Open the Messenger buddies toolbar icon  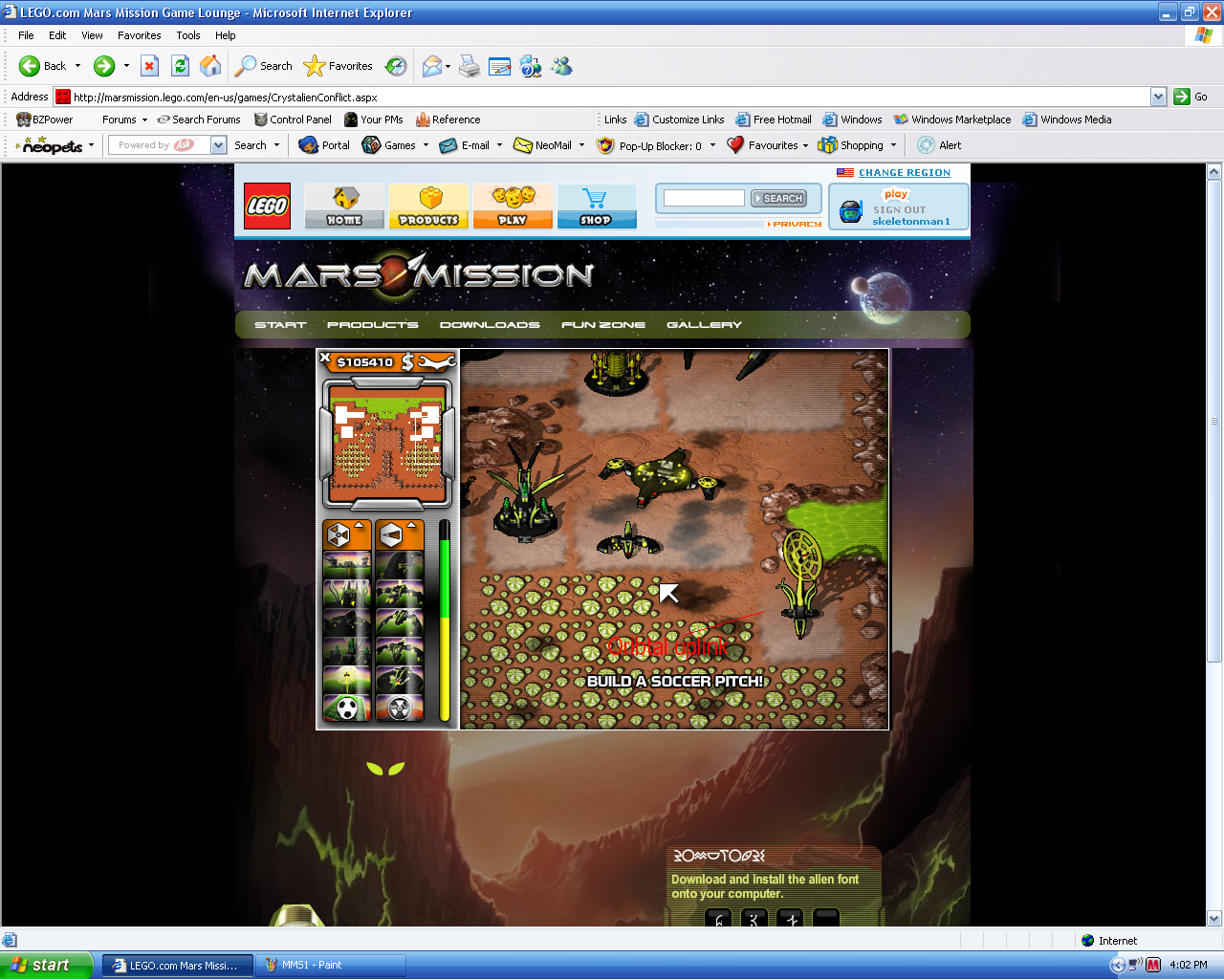pyautogui.click(x=561, y=66)
